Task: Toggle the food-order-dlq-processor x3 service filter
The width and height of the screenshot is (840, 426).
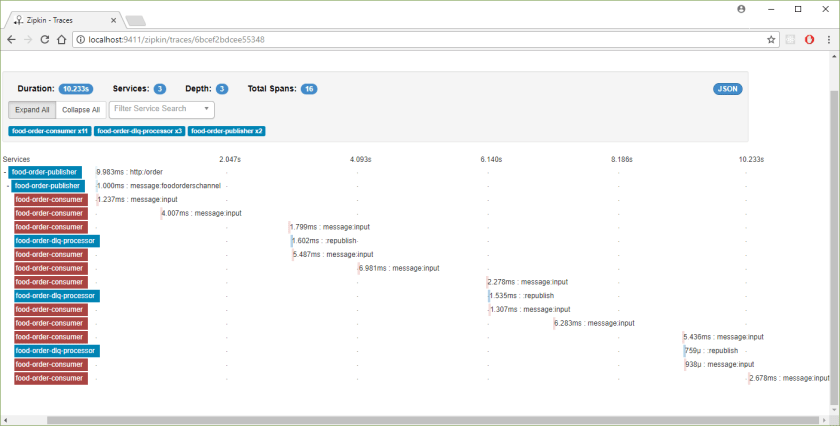Action: tap(139, 131)
